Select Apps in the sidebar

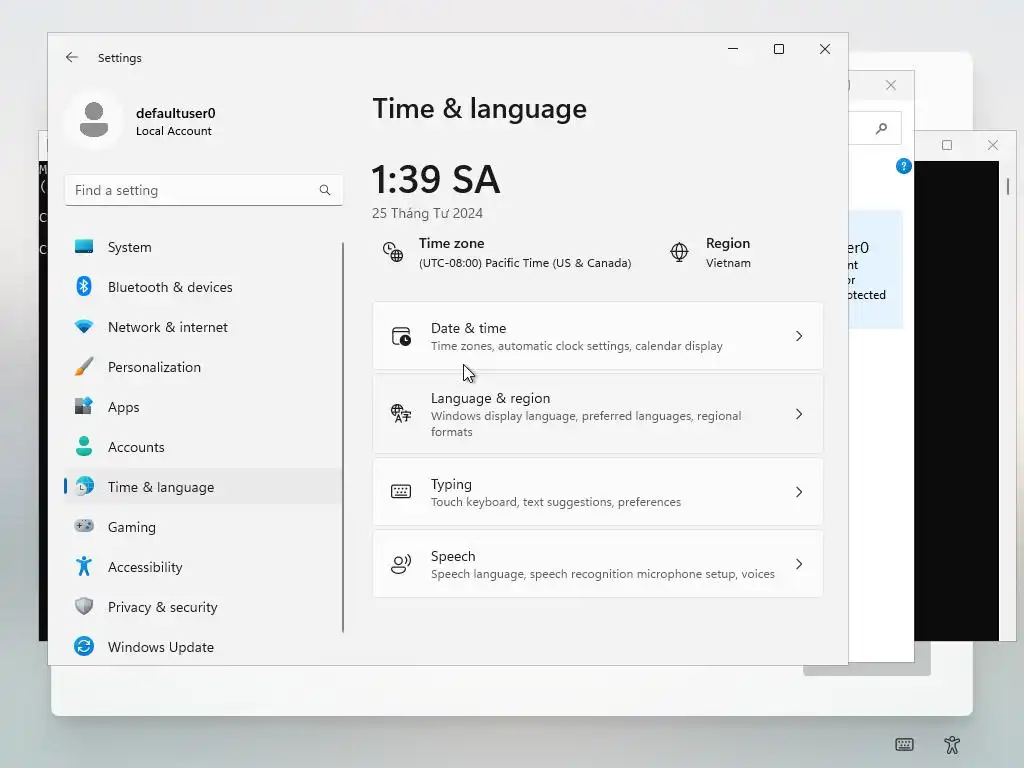(203, 406)
